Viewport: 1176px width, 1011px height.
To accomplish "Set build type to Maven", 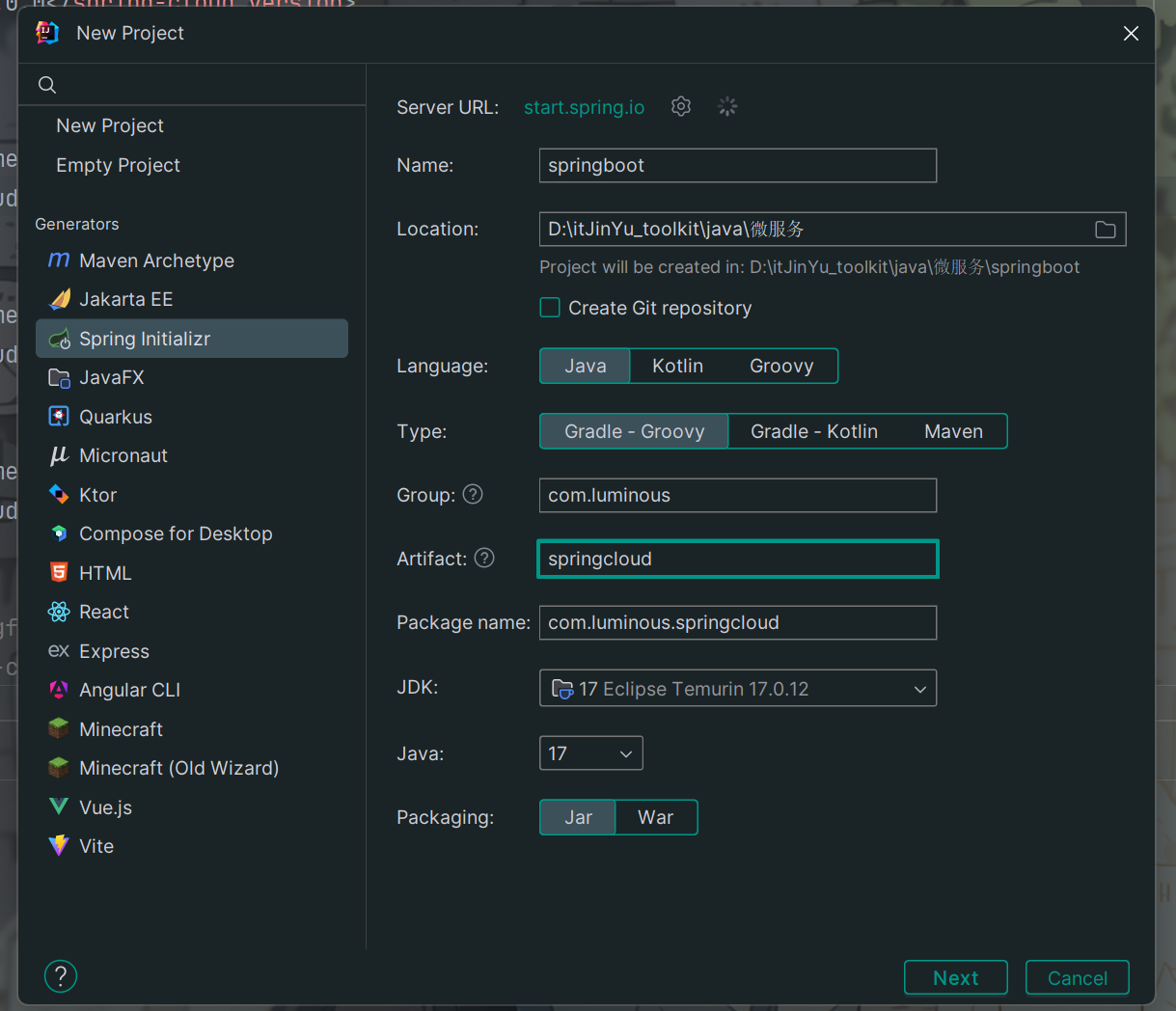I will point(953,431).
